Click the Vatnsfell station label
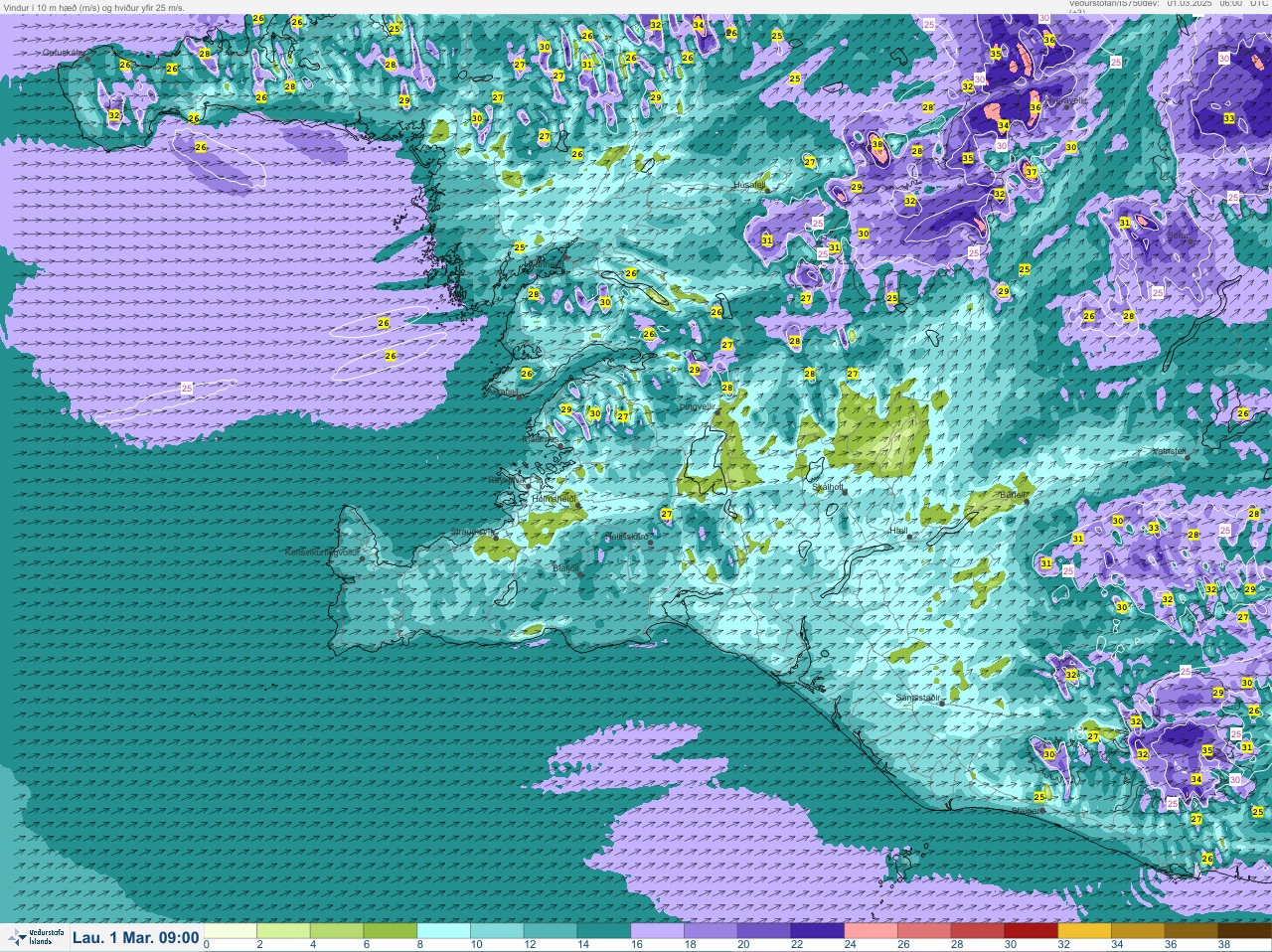The width and height of the screenshot is (1272, 952). (x=1169, y=451)
